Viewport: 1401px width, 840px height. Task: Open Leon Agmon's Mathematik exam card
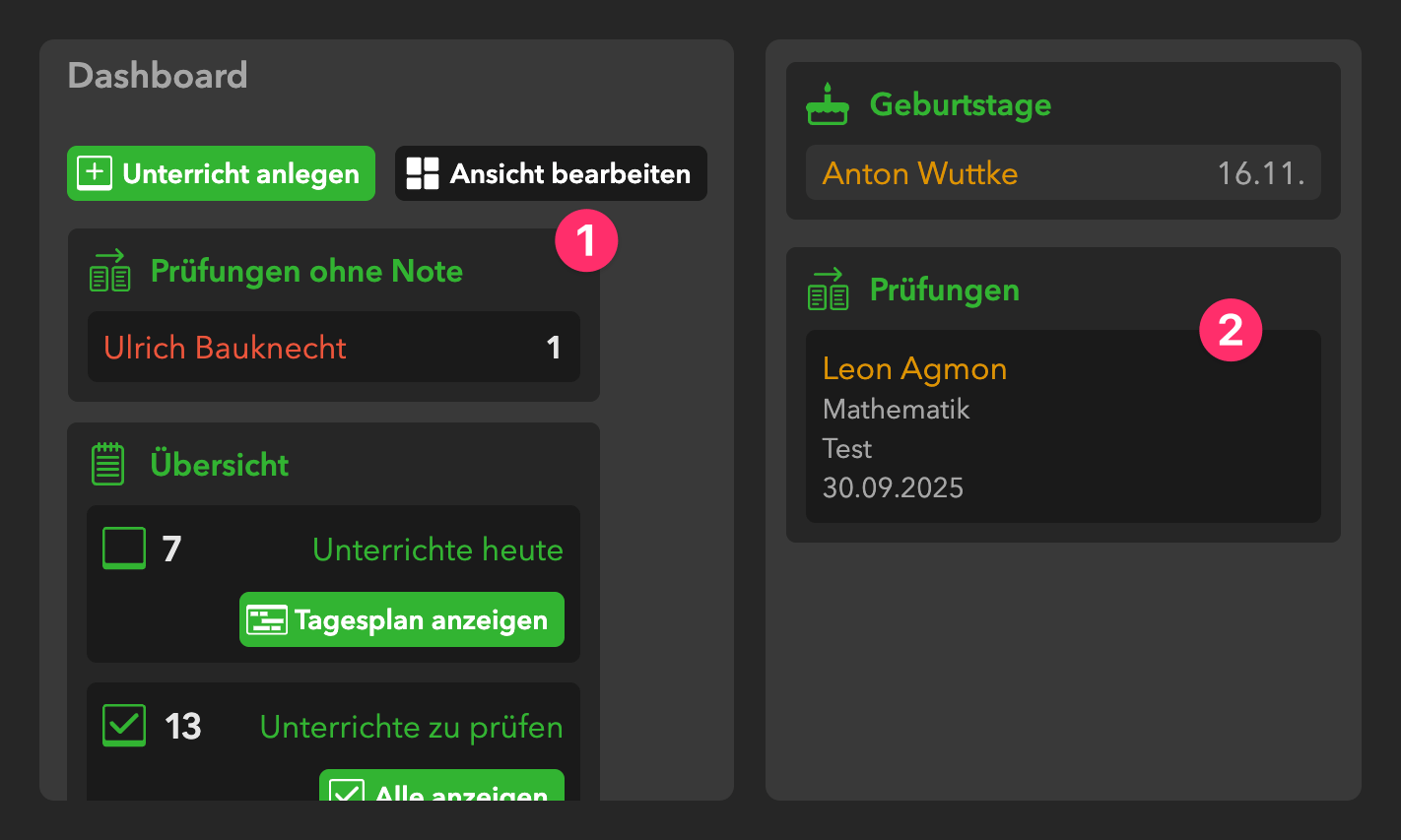1062,426
